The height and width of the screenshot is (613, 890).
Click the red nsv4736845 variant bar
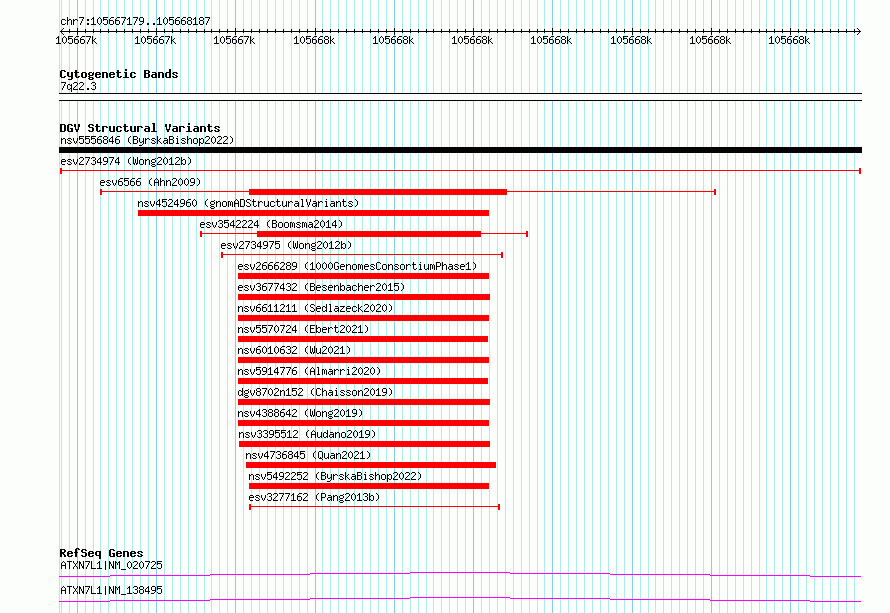pyautogui.click(x=371, y=465)
